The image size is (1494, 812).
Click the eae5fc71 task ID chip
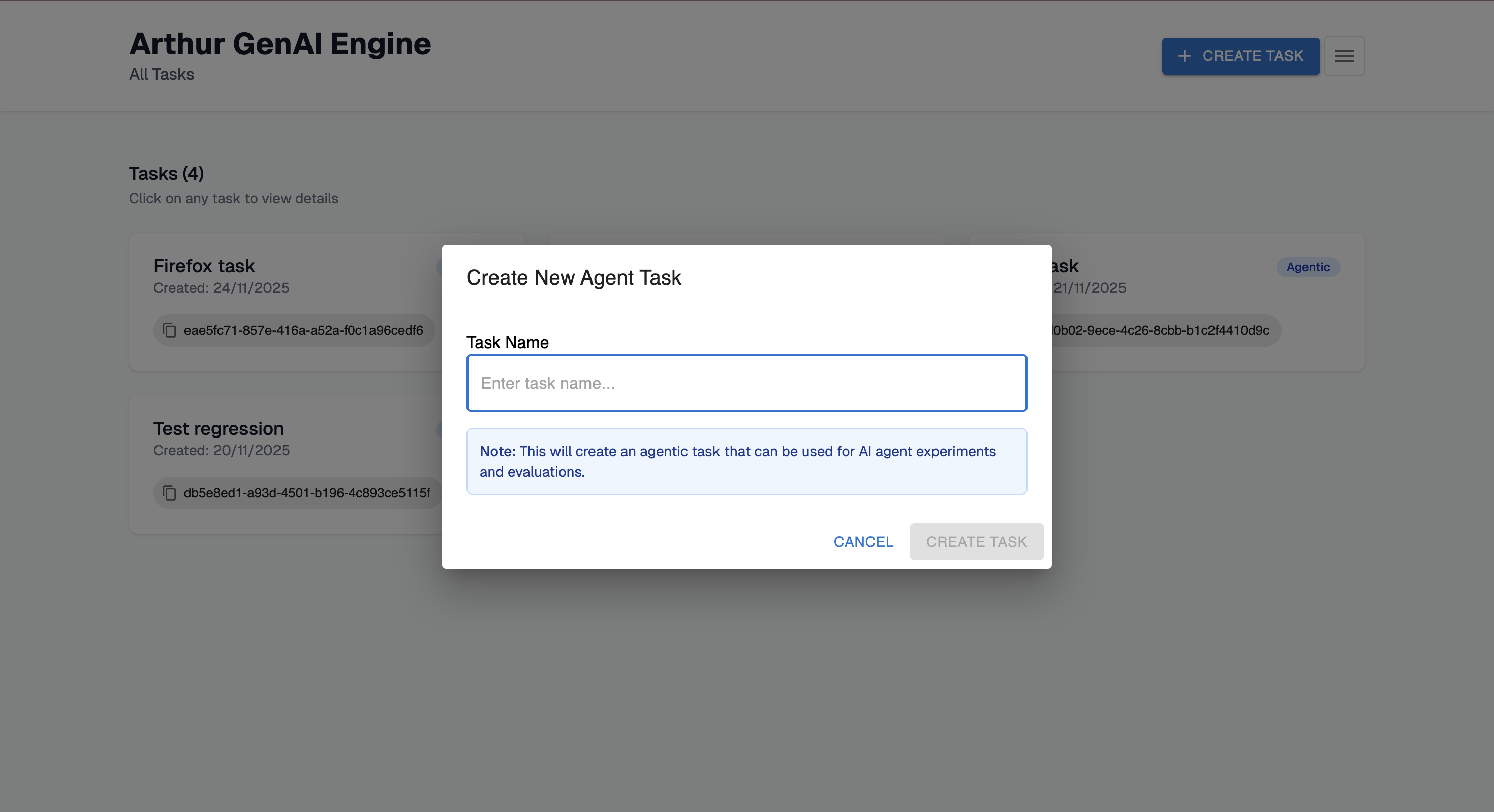pos(303,331)
